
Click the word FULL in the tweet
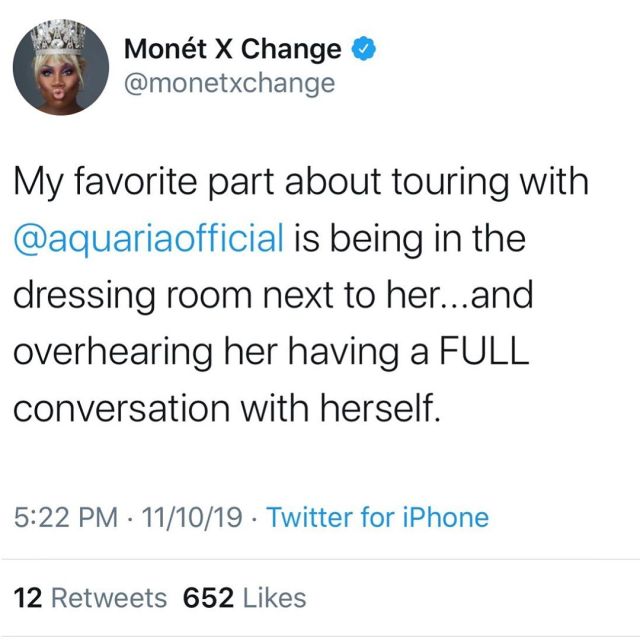pyautogui.click(x=484, y=351)
